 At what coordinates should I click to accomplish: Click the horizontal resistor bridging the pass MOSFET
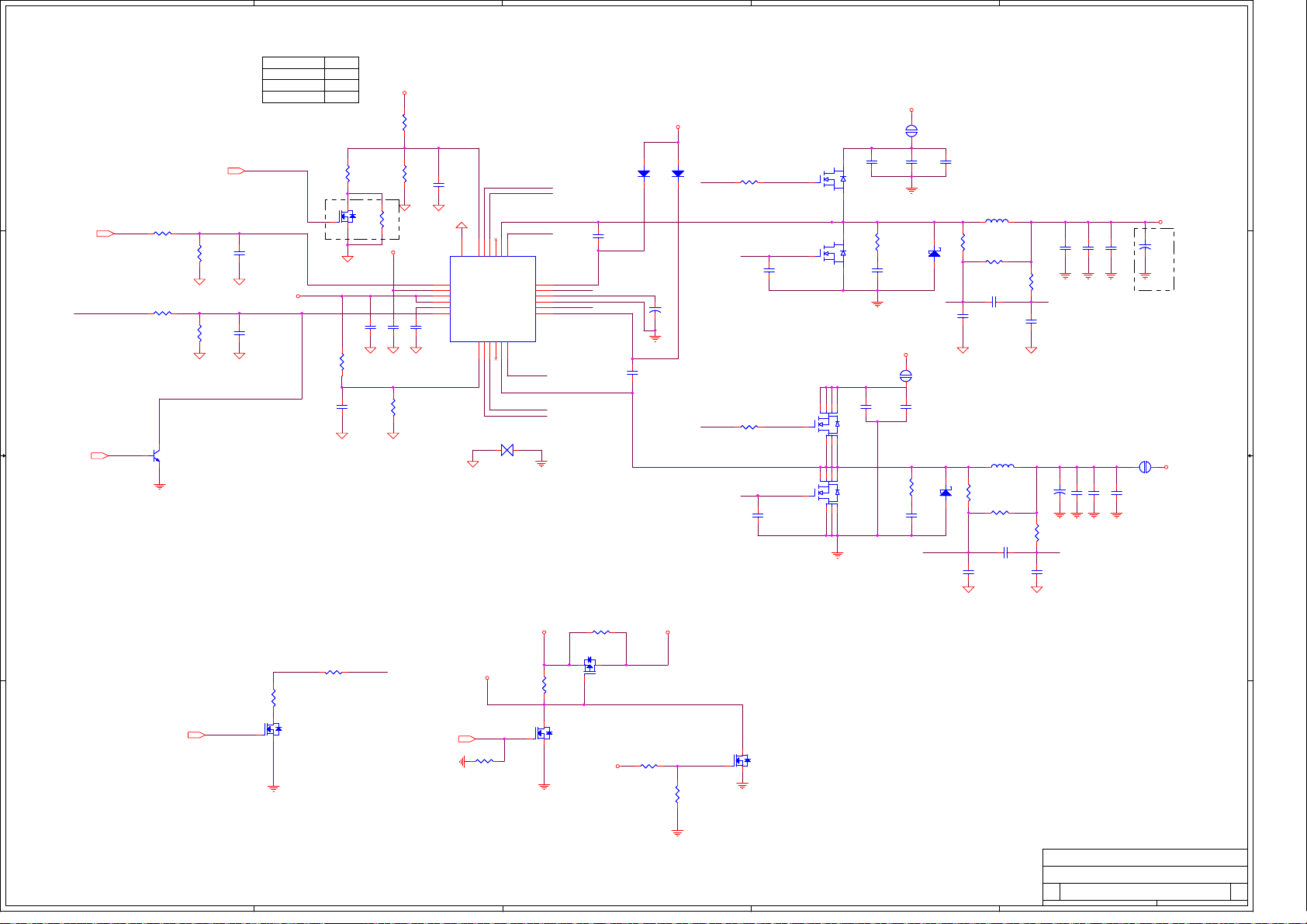click(x=601, y=632)
